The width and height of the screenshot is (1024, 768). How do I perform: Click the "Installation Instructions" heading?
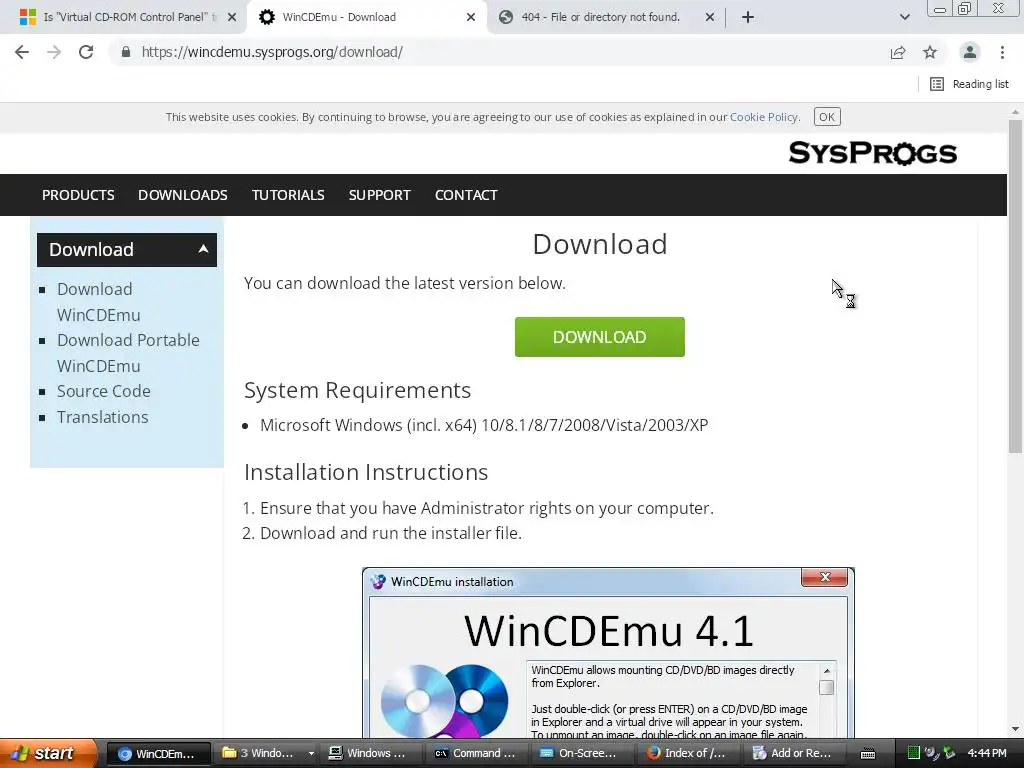click(x=366, y=472)
